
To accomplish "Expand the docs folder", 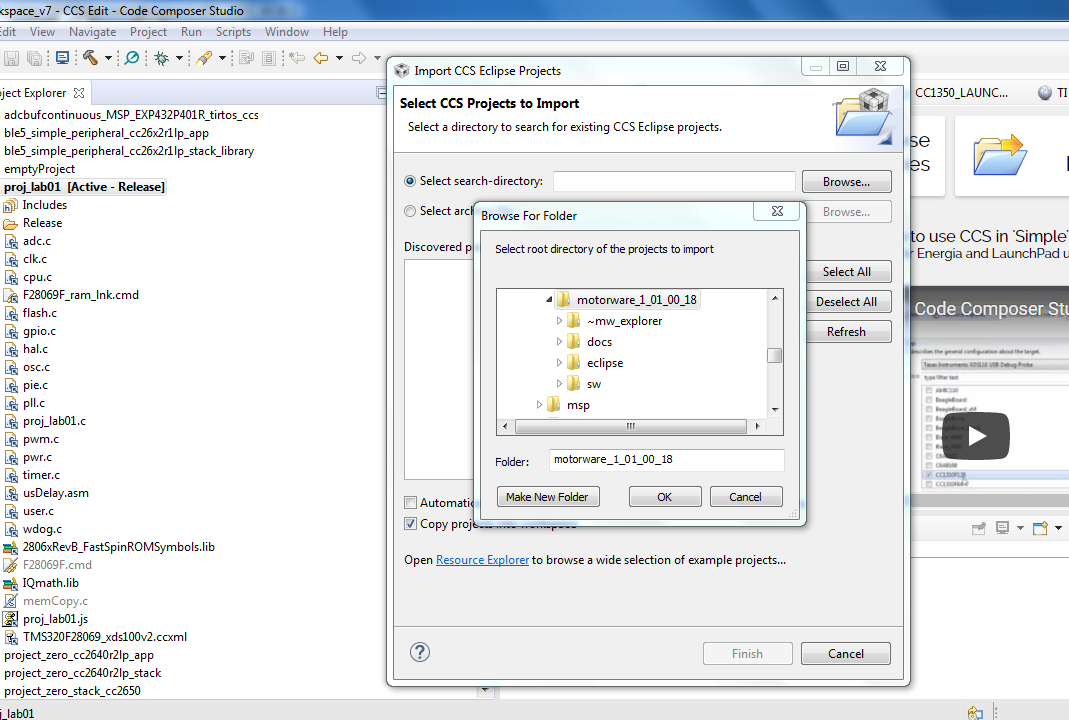I will (559, 342).
